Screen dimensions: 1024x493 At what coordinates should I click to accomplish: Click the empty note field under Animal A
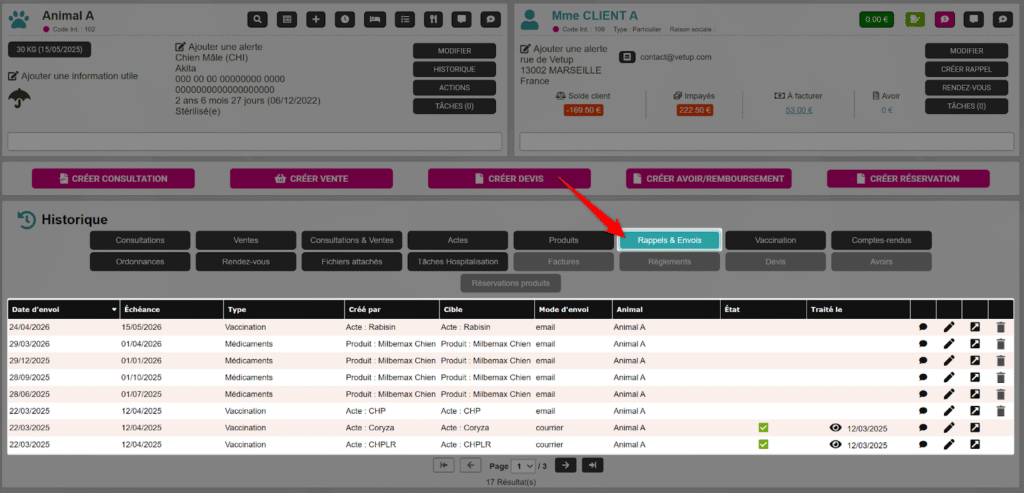[254, 141]
